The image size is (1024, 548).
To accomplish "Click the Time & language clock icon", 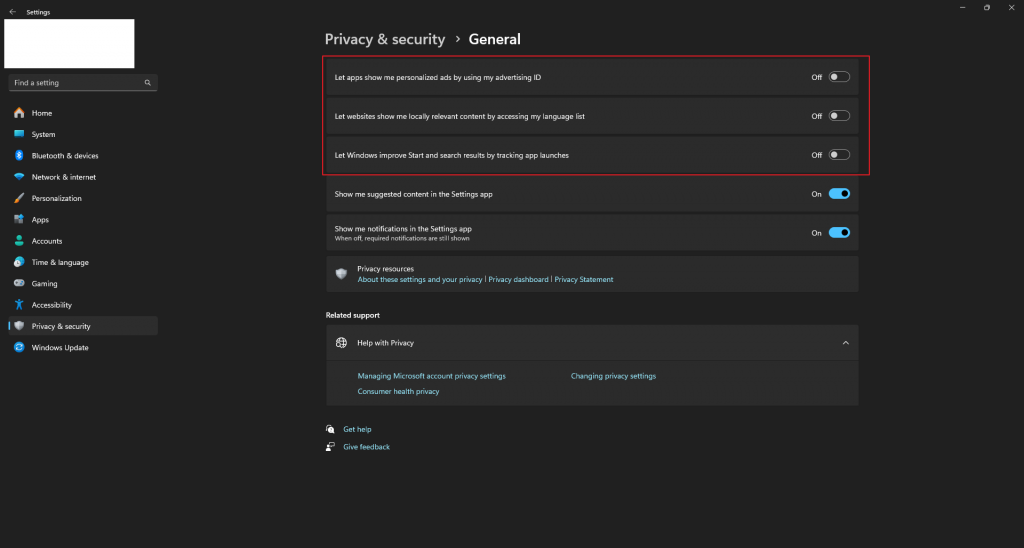I will [19, 262].
